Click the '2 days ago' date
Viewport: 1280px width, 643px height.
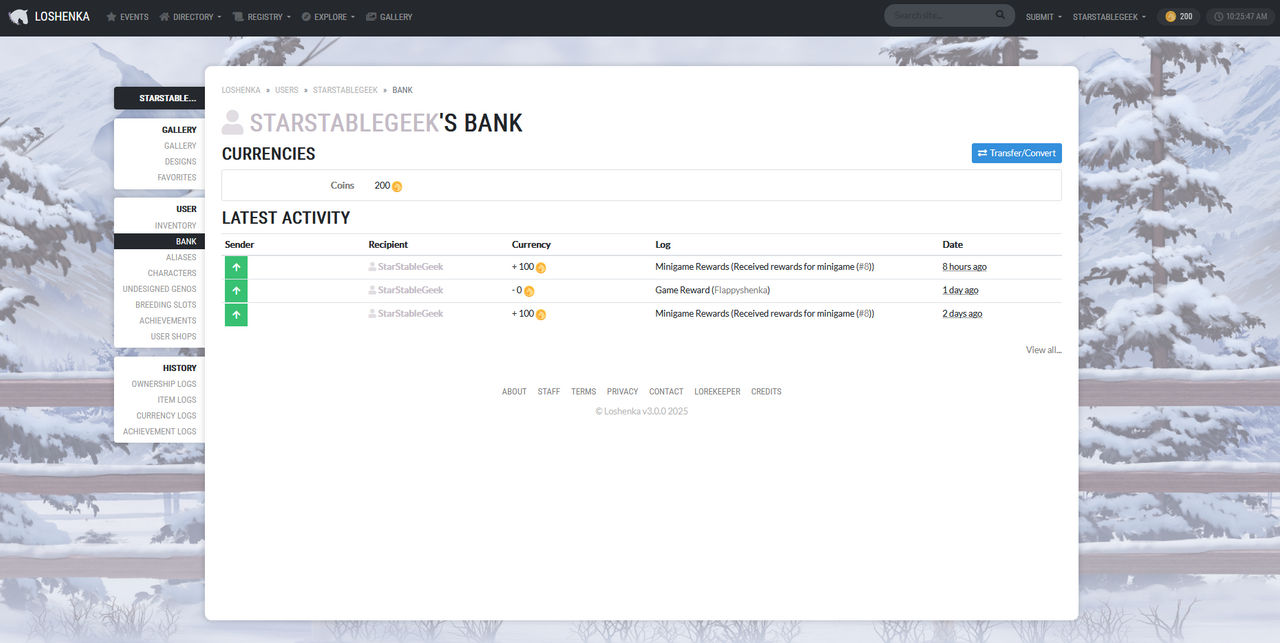click(963, 314)
